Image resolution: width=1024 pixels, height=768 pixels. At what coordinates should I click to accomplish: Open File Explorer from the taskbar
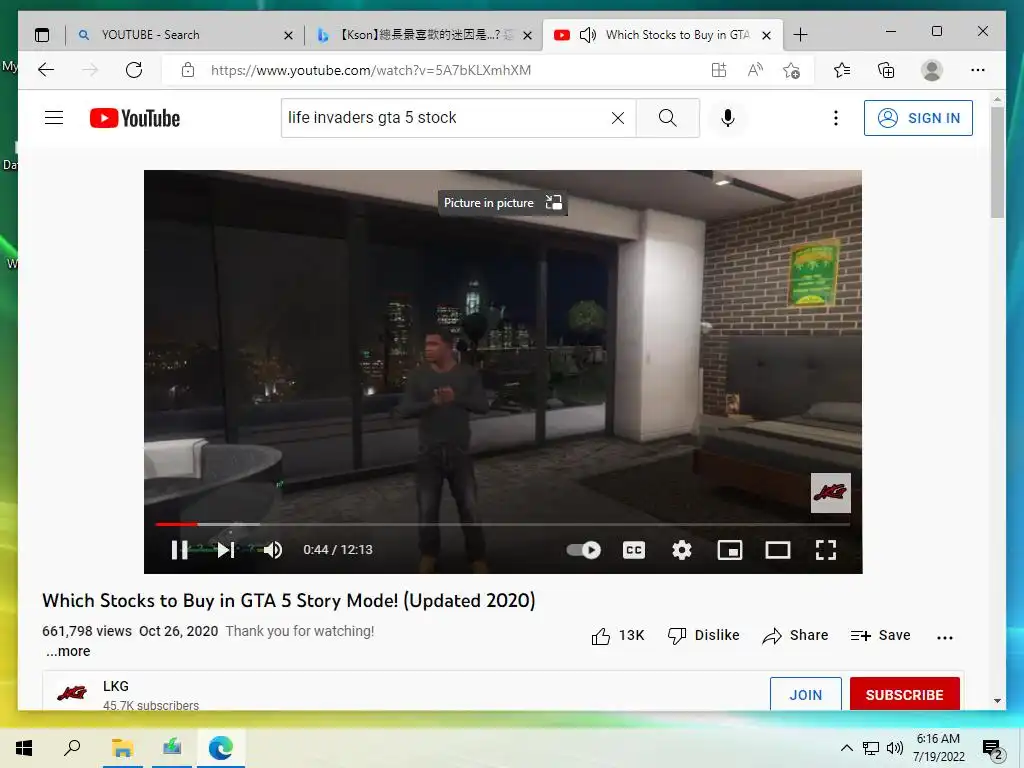(x=122, y=748)
